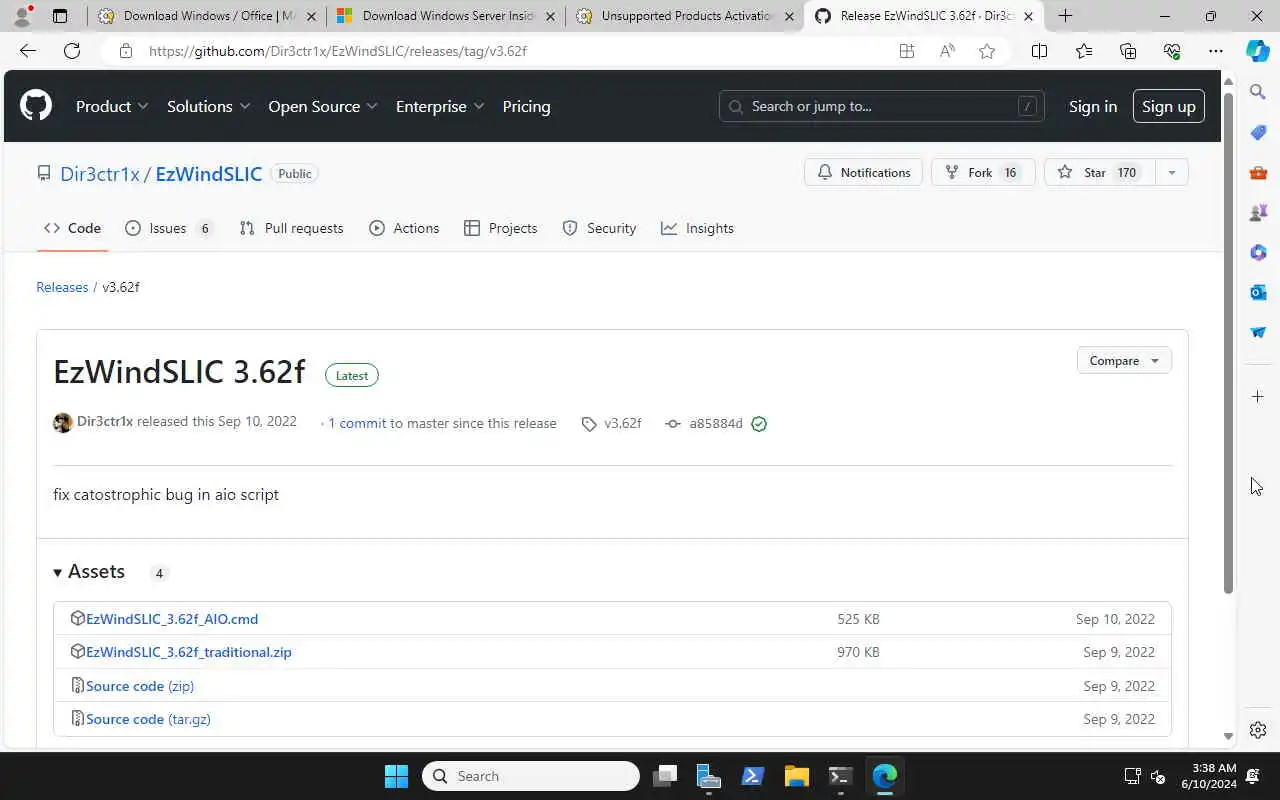
Task: Open the Outlook icon in Edge sidebar
Action: point(1258,292)
